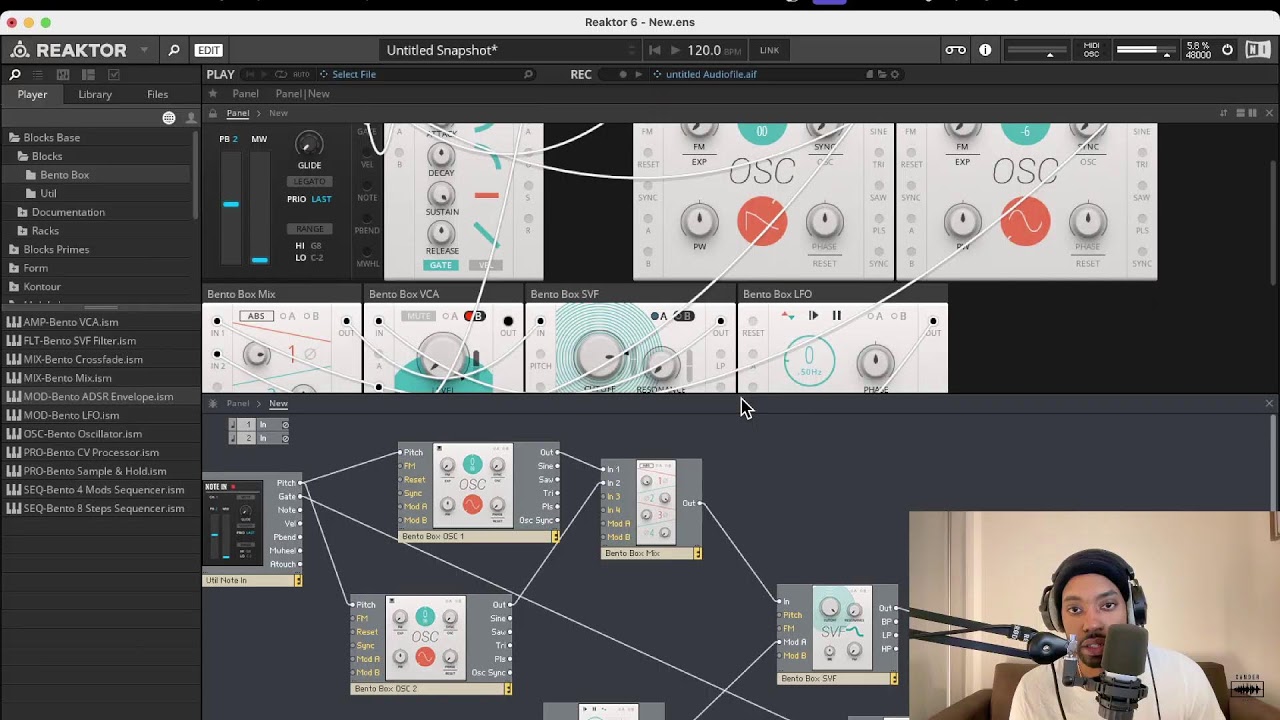The height and width of the screenshot is (720, 1280).
Task: Click the Native Instruments NI logo
Action: pos(1258,50)
